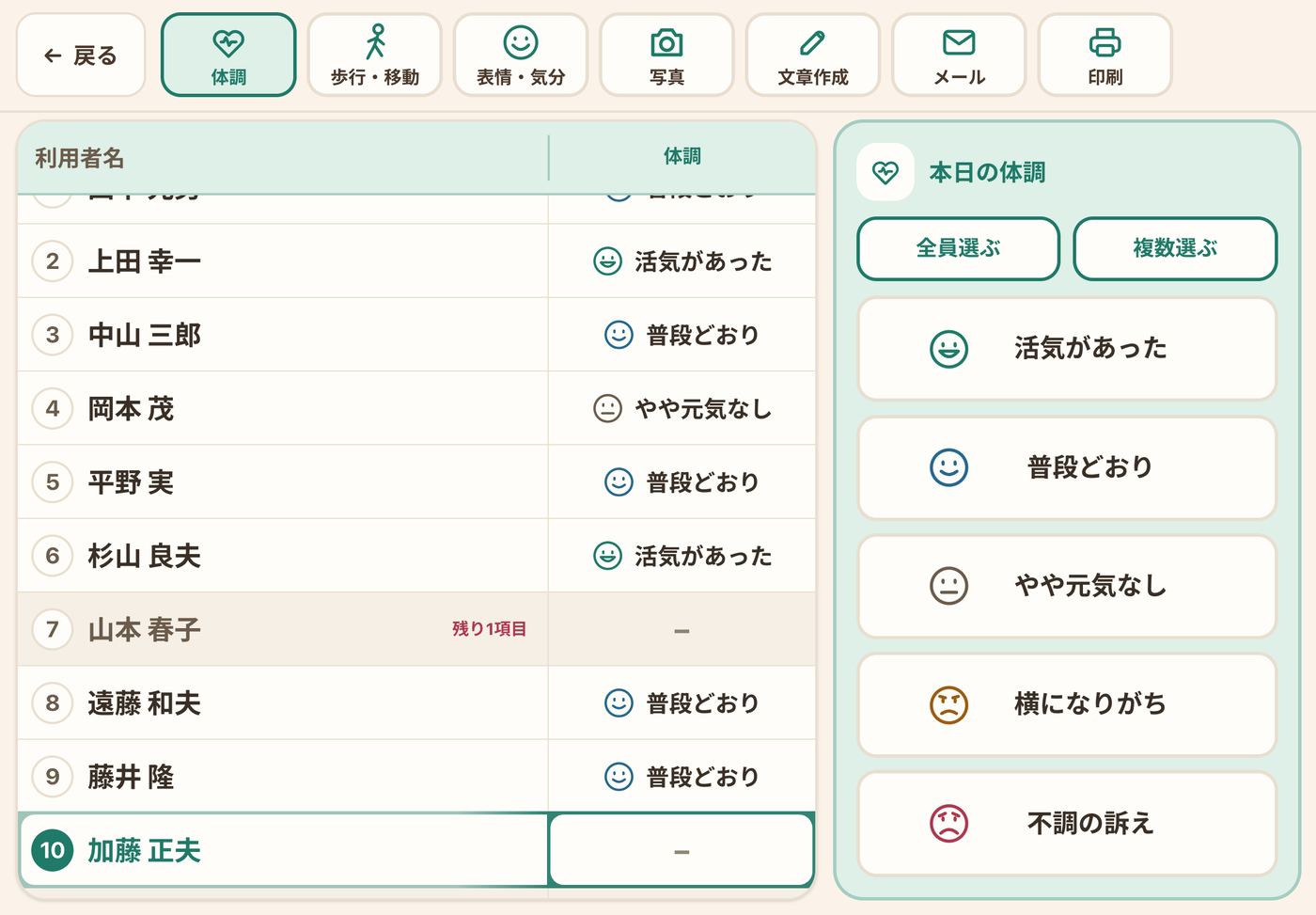Click the envelope mail icon
Viewport: 1316px width, 915px height.
point(959,42)
